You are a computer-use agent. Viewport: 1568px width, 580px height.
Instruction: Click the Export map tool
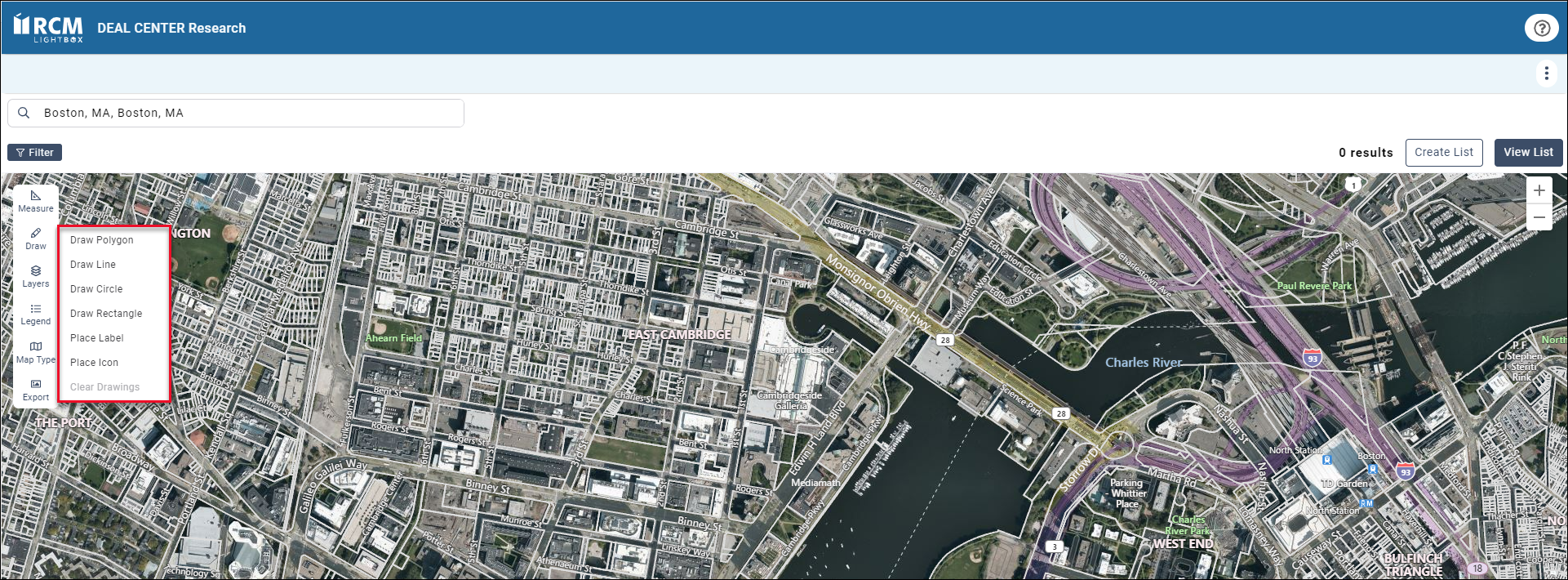click(36, 390)
